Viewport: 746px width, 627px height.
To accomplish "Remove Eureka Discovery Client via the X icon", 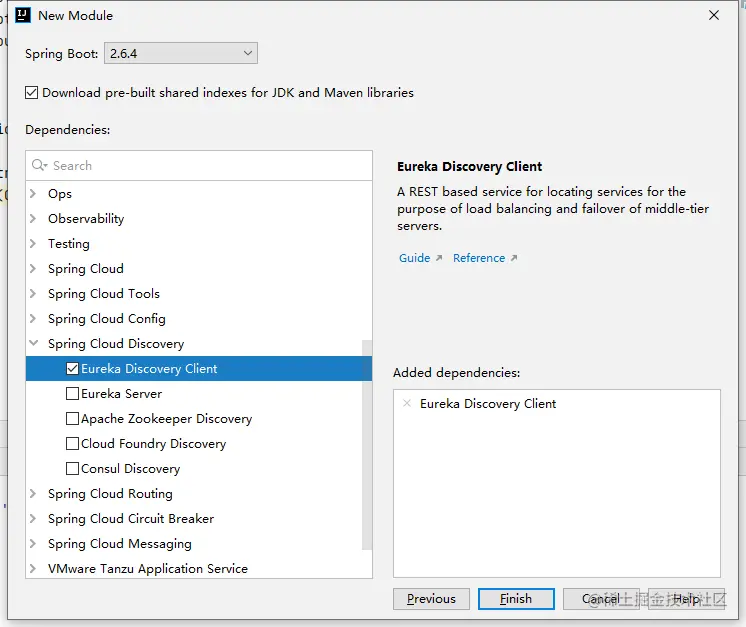I will pos(407,403).
